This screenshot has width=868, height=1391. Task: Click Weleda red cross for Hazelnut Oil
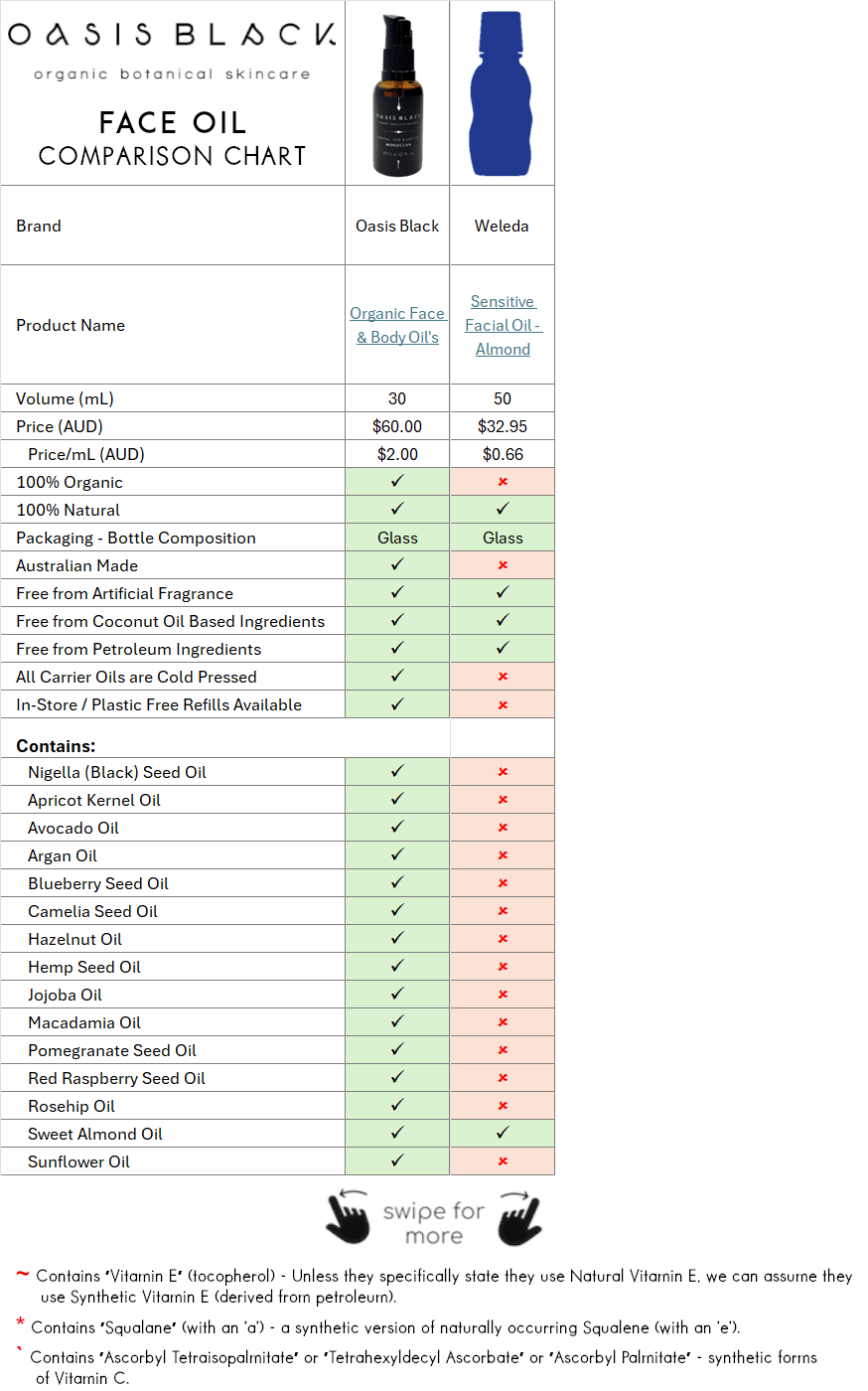tap(503, 939)
